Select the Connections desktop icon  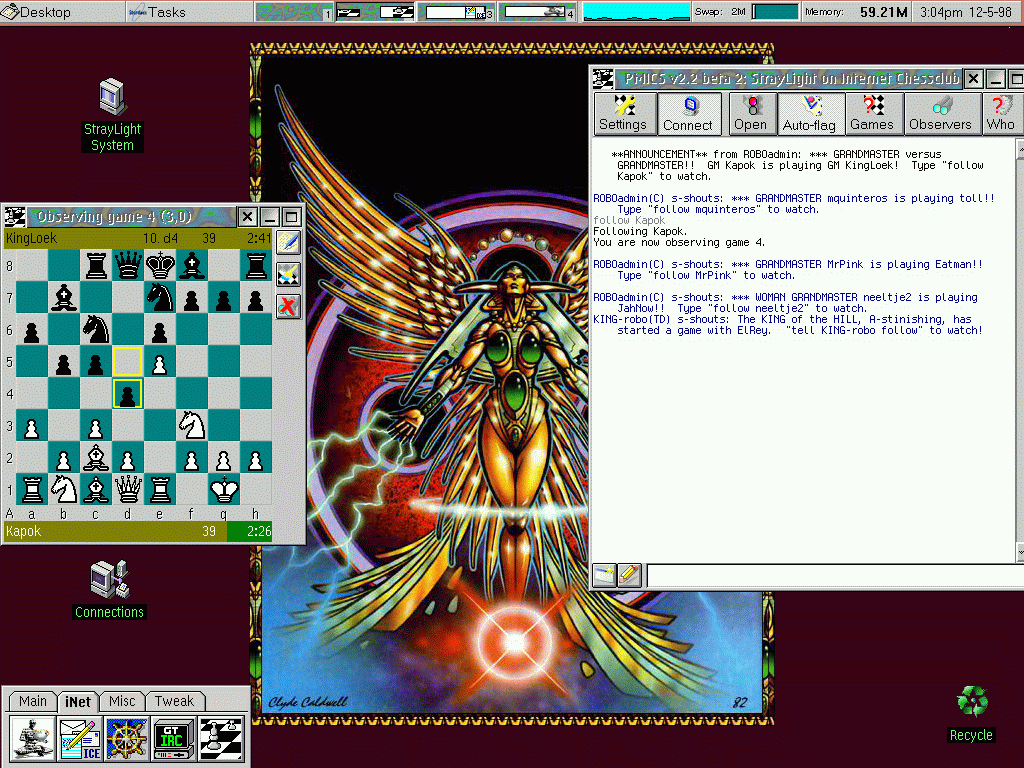tap(109, 590)
